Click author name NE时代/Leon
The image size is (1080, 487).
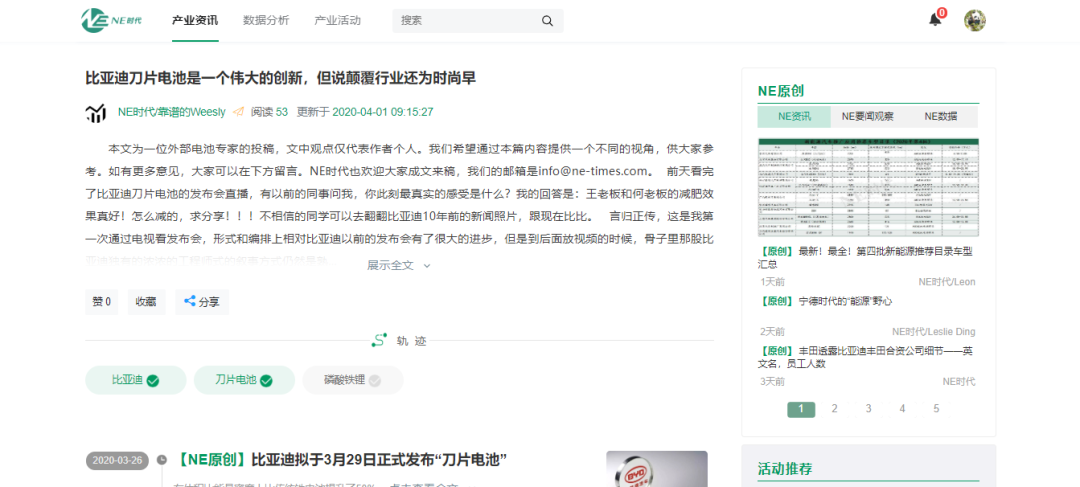click(x=947, y=282)
